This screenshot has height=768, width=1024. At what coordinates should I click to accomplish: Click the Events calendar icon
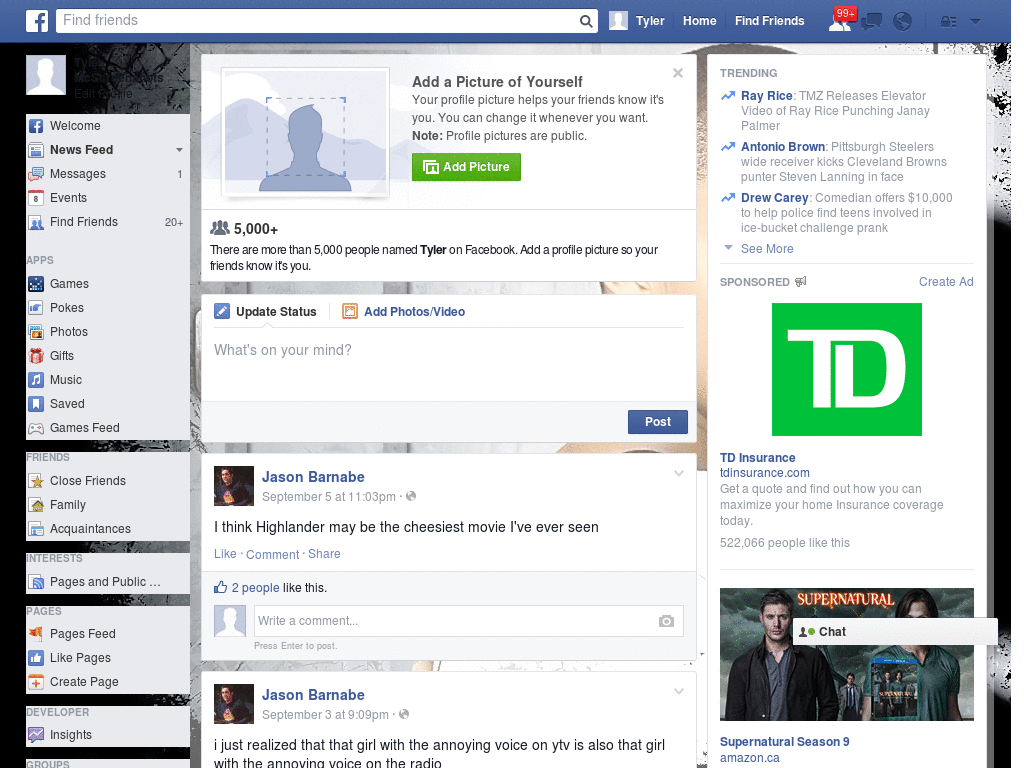pyautogui.click(x=36, y=198)
